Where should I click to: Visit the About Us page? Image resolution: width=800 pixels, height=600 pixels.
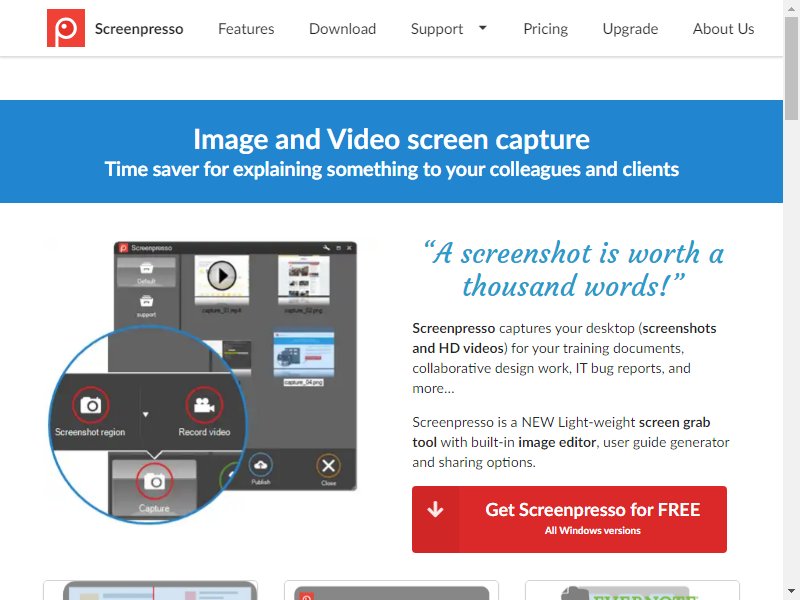(723, 29)
